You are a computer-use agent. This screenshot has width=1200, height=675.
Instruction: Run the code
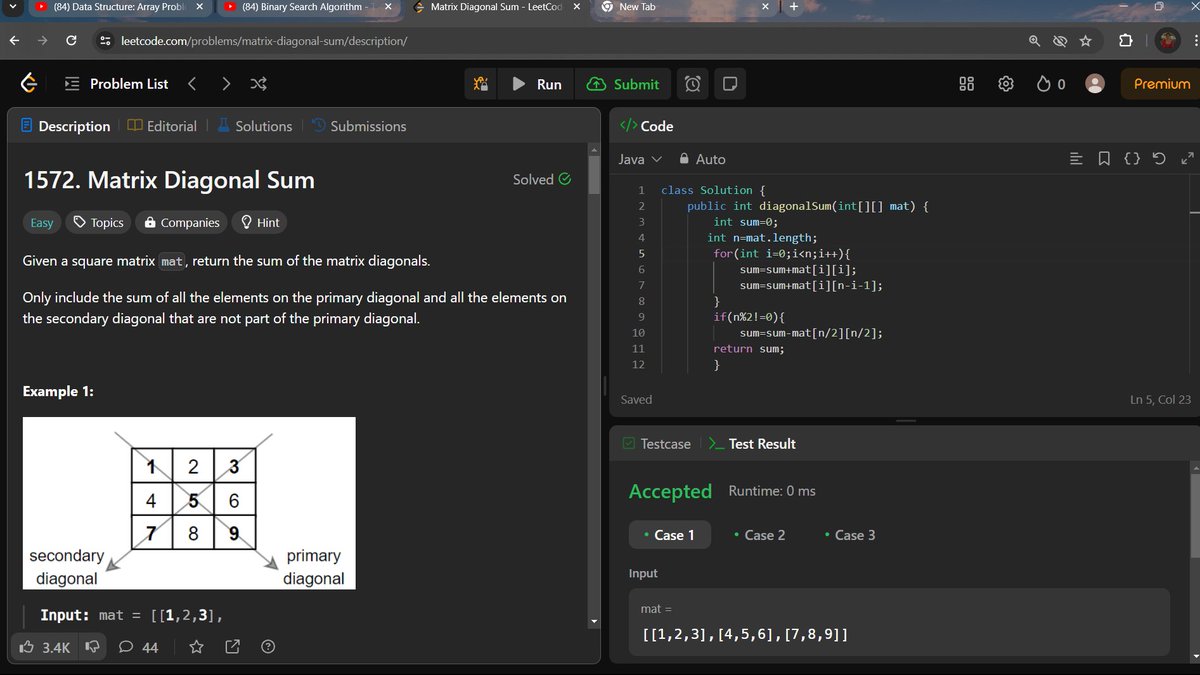coord(537,84)
